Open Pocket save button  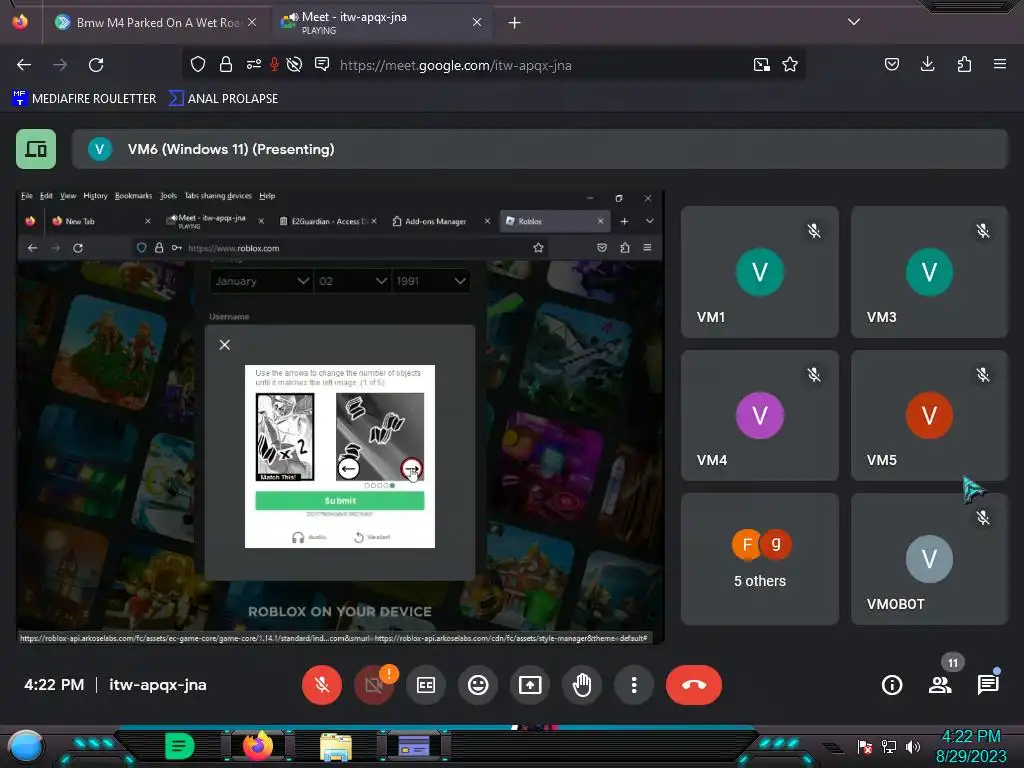pos(891,64)
